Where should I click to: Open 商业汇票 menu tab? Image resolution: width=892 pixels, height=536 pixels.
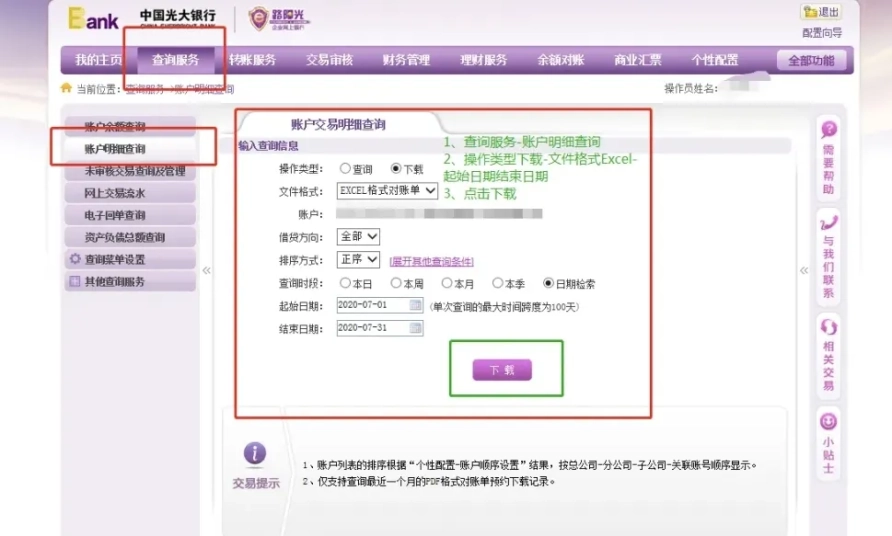638,60
